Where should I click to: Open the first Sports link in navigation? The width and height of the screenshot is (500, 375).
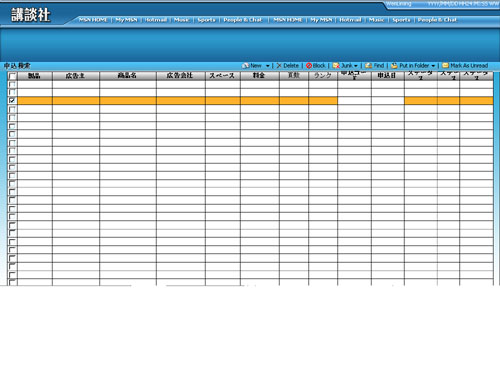coord(206,20)
